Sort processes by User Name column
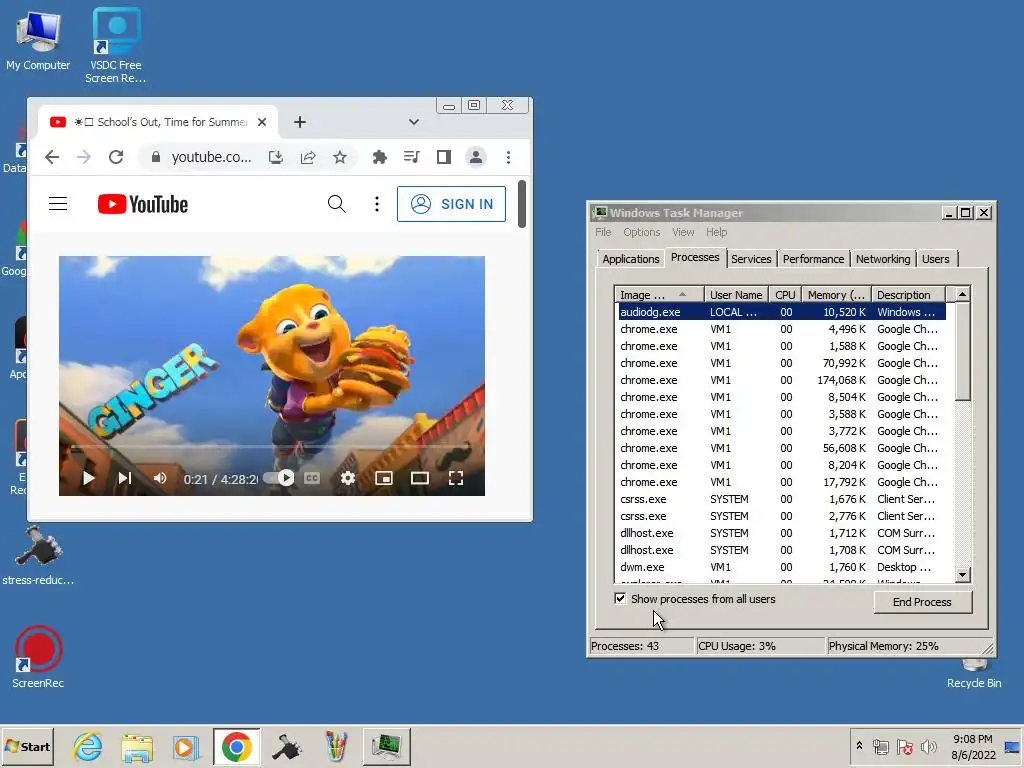 (736, 295)
